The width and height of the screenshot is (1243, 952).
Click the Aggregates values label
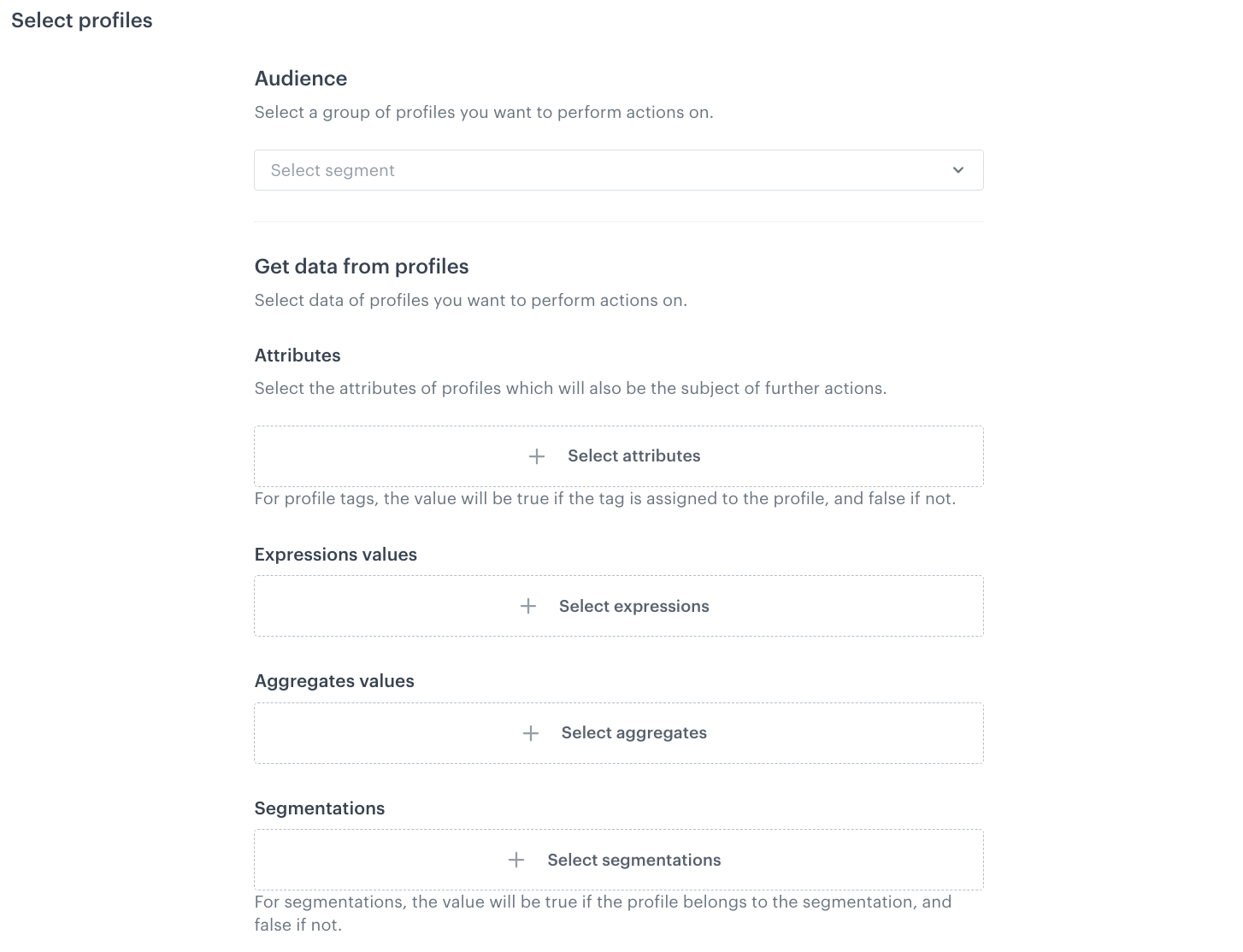tap(333, 680)
